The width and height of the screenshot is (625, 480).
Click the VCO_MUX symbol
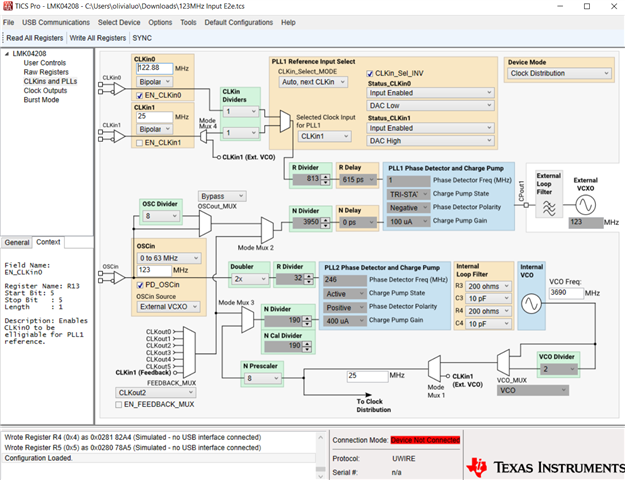click(503, 362)
